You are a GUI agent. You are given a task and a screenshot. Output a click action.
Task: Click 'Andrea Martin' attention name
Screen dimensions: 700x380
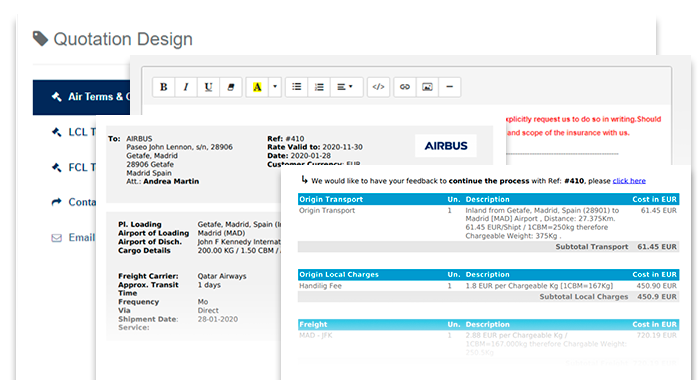pyautogui.click(x=171, y=181)
